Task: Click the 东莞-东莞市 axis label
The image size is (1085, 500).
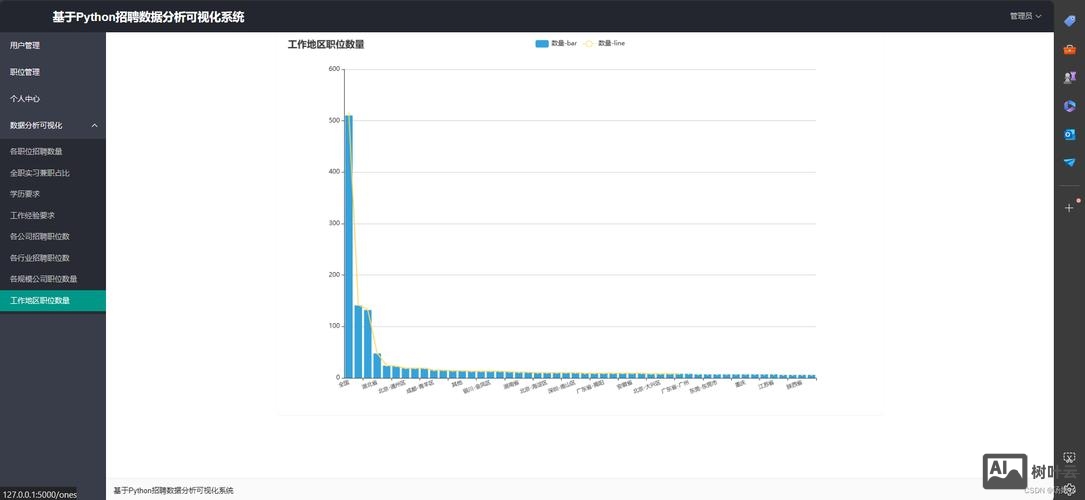Action: click(x=703, y=388)
